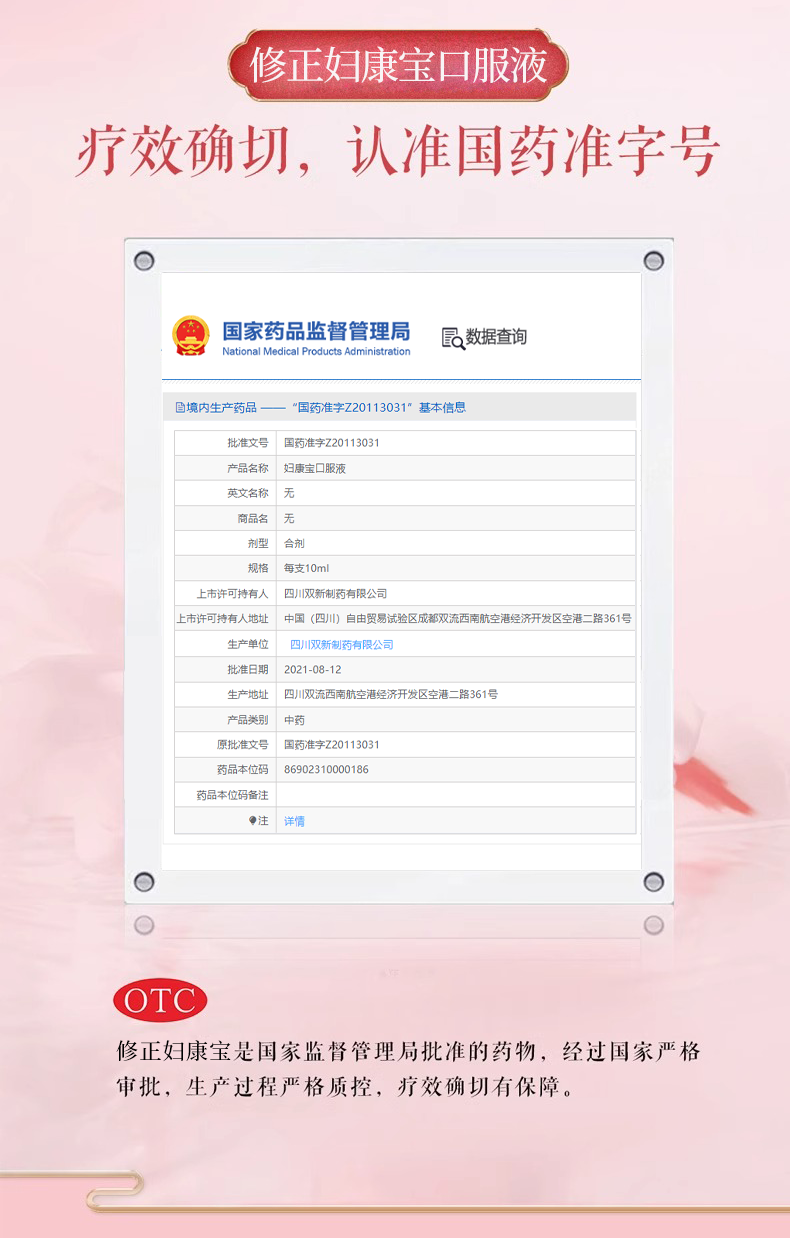This screenshot has width=790, height=1238.
Task: Select the 无 value in 英文名称 row
Action: tap(289, 493)
